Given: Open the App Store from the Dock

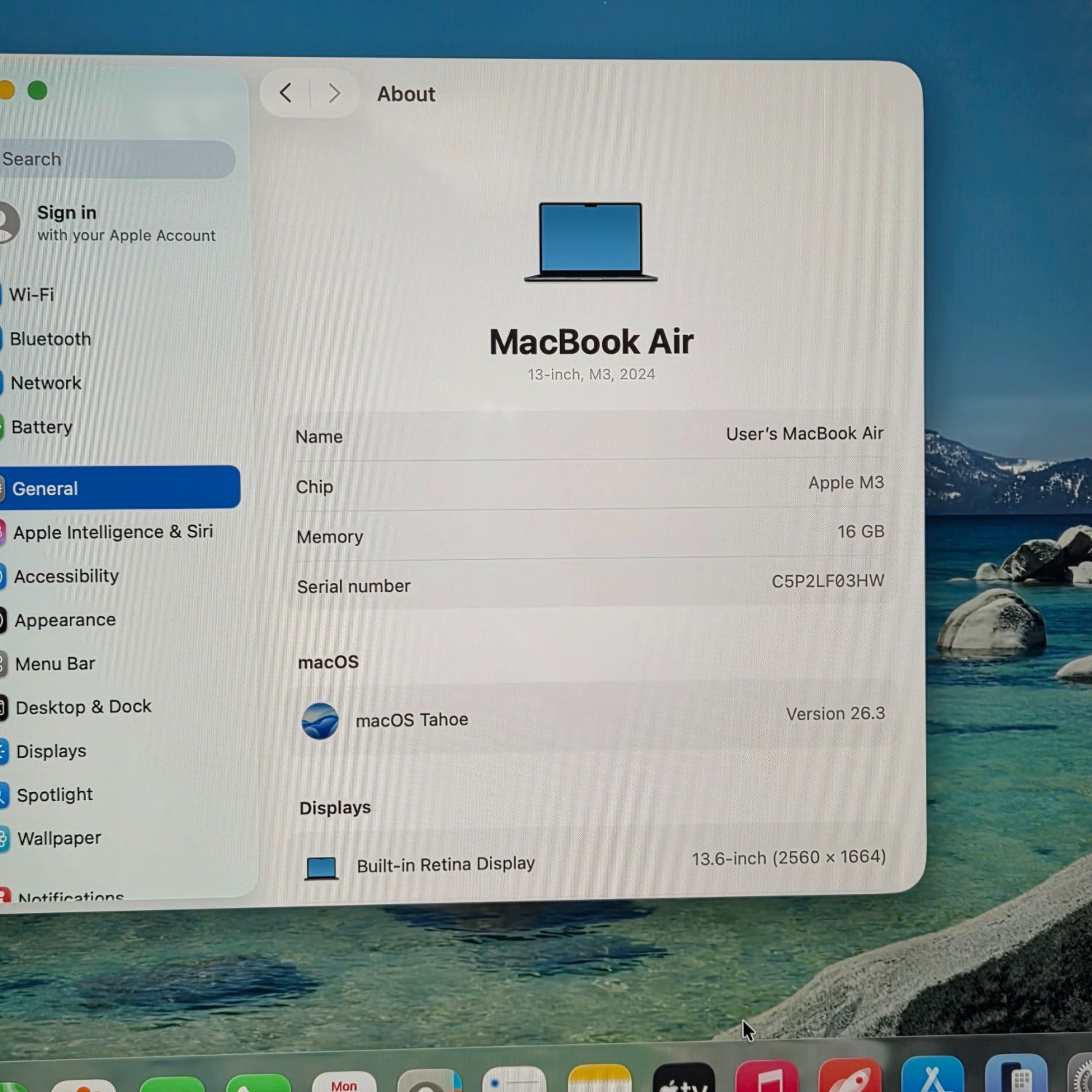Looking at the screenshot, I should 933,1074.
